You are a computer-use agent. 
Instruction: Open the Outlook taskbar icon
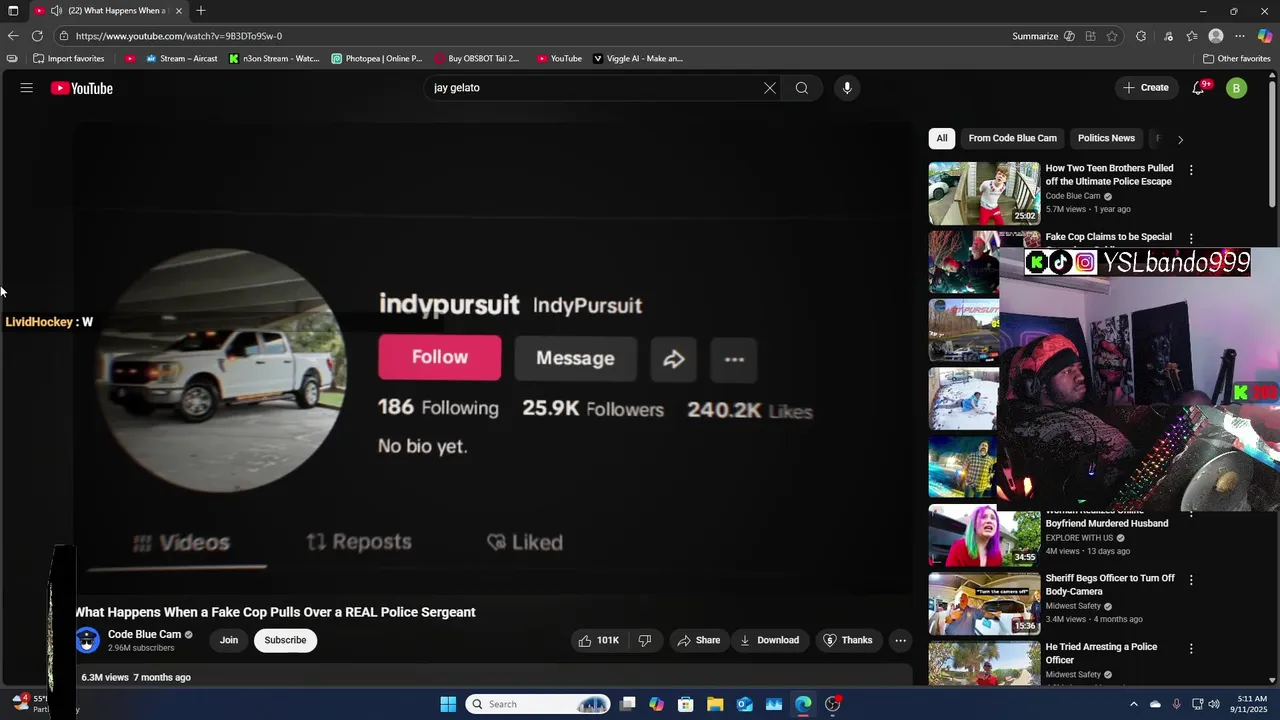click(x=744, y=704)
